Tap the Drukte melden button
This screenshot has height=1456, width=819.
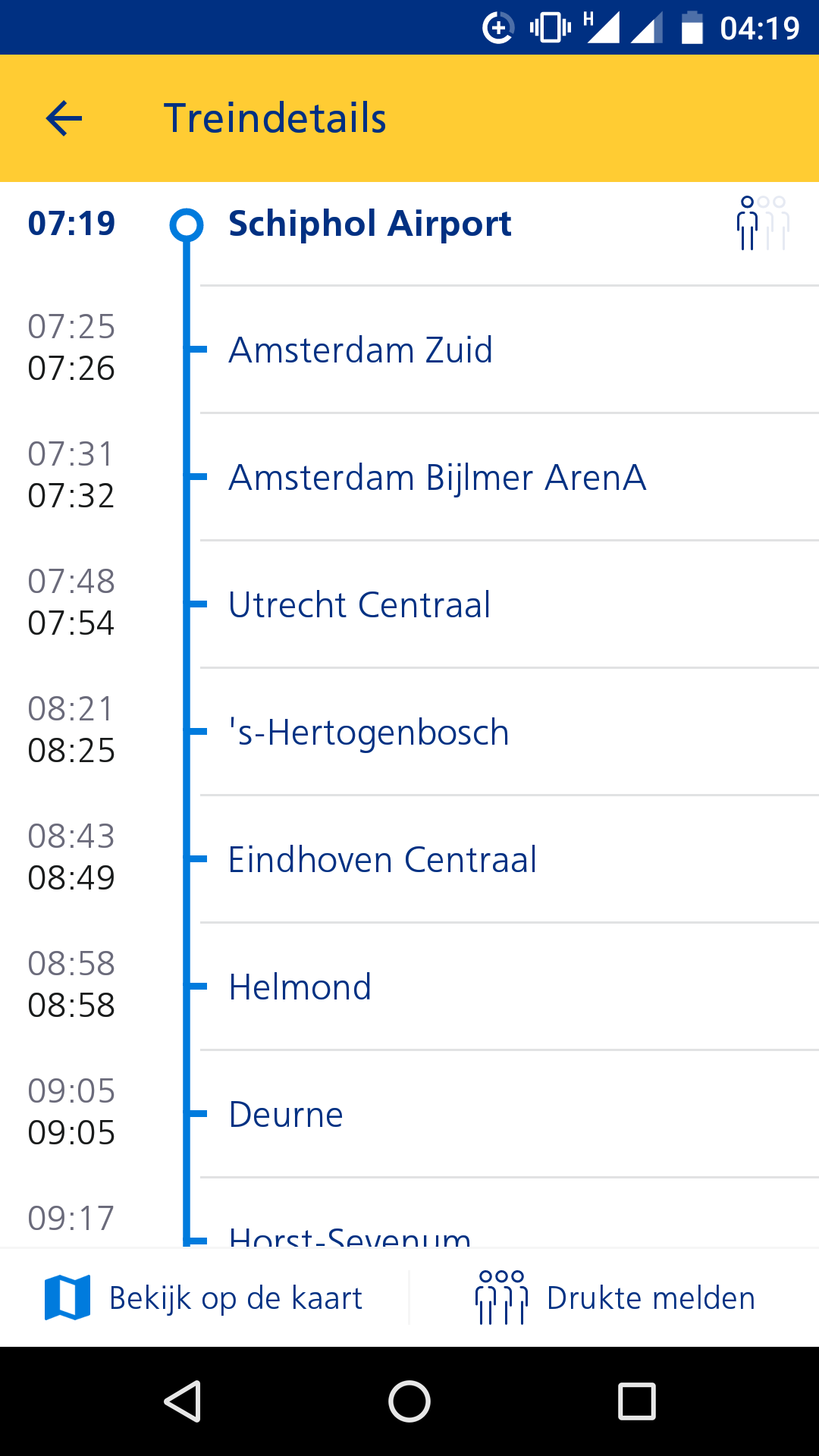614,1298
